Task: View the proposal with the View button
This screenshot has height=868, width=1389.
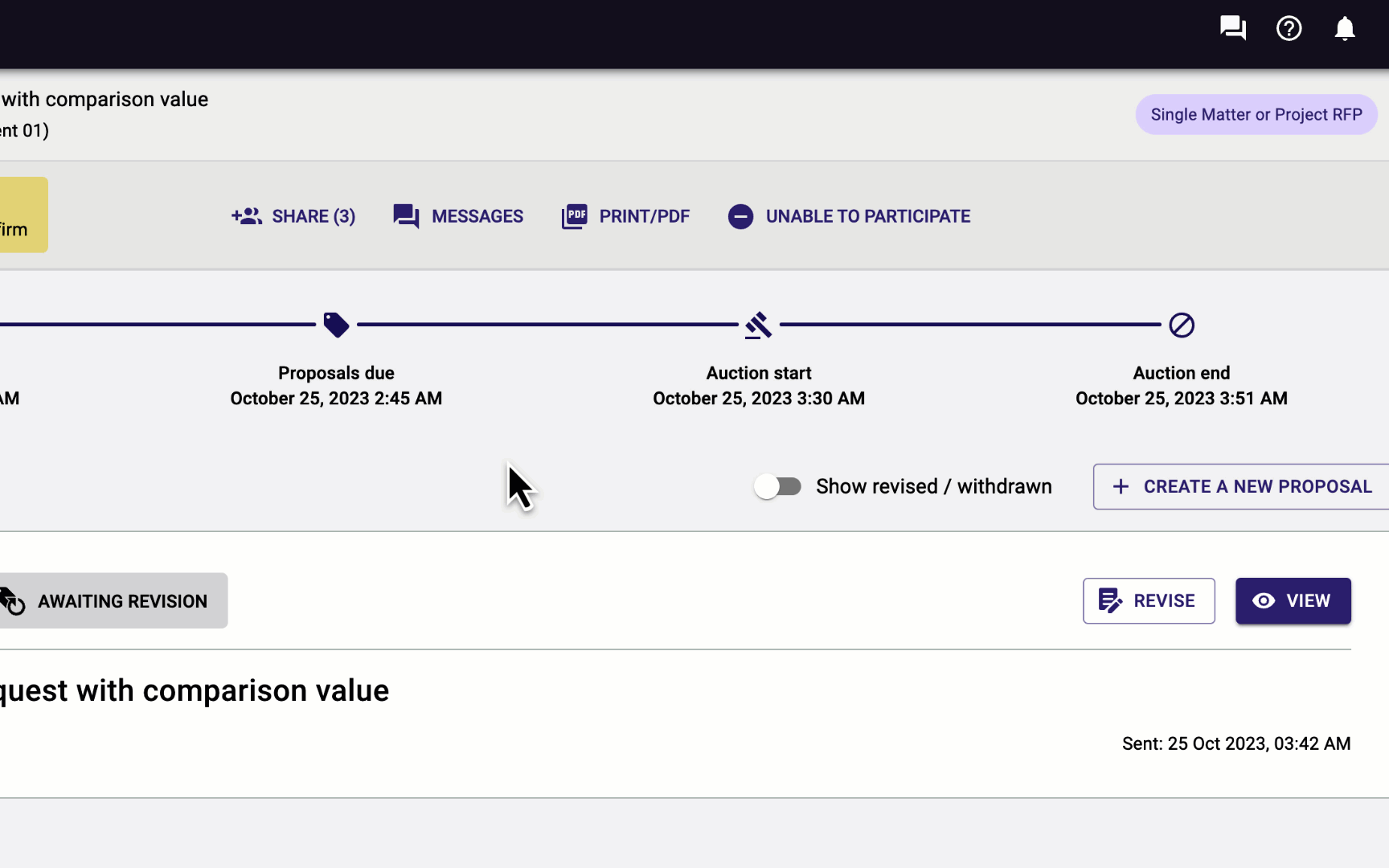Action: 1293,601
